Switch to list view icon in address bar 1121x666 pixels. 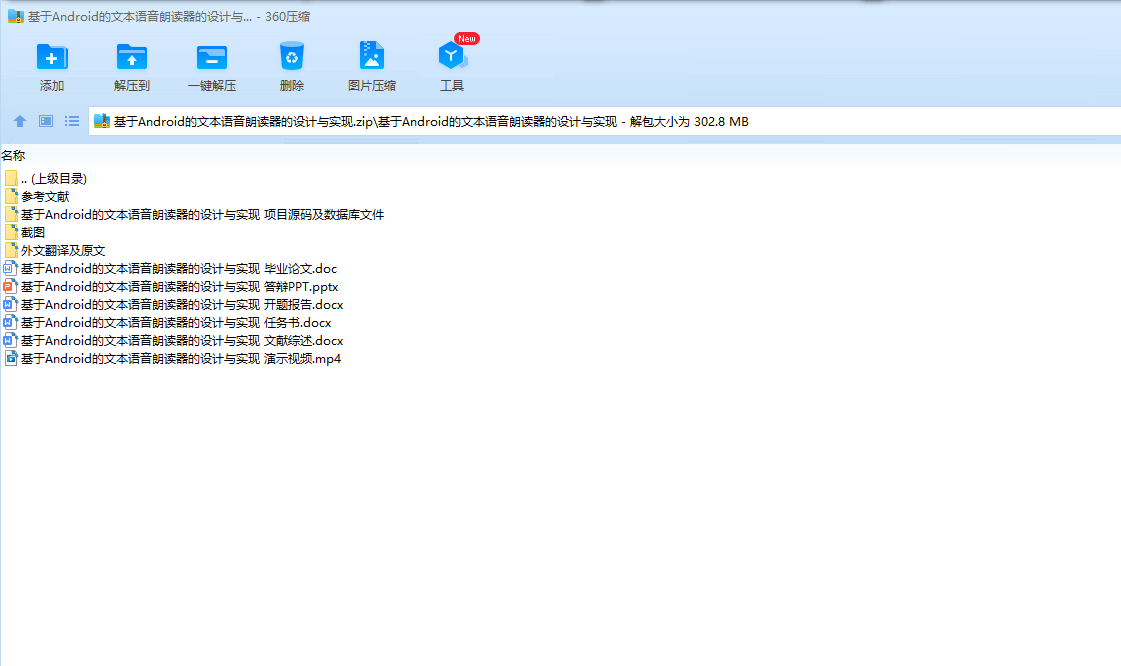point(72,121)
